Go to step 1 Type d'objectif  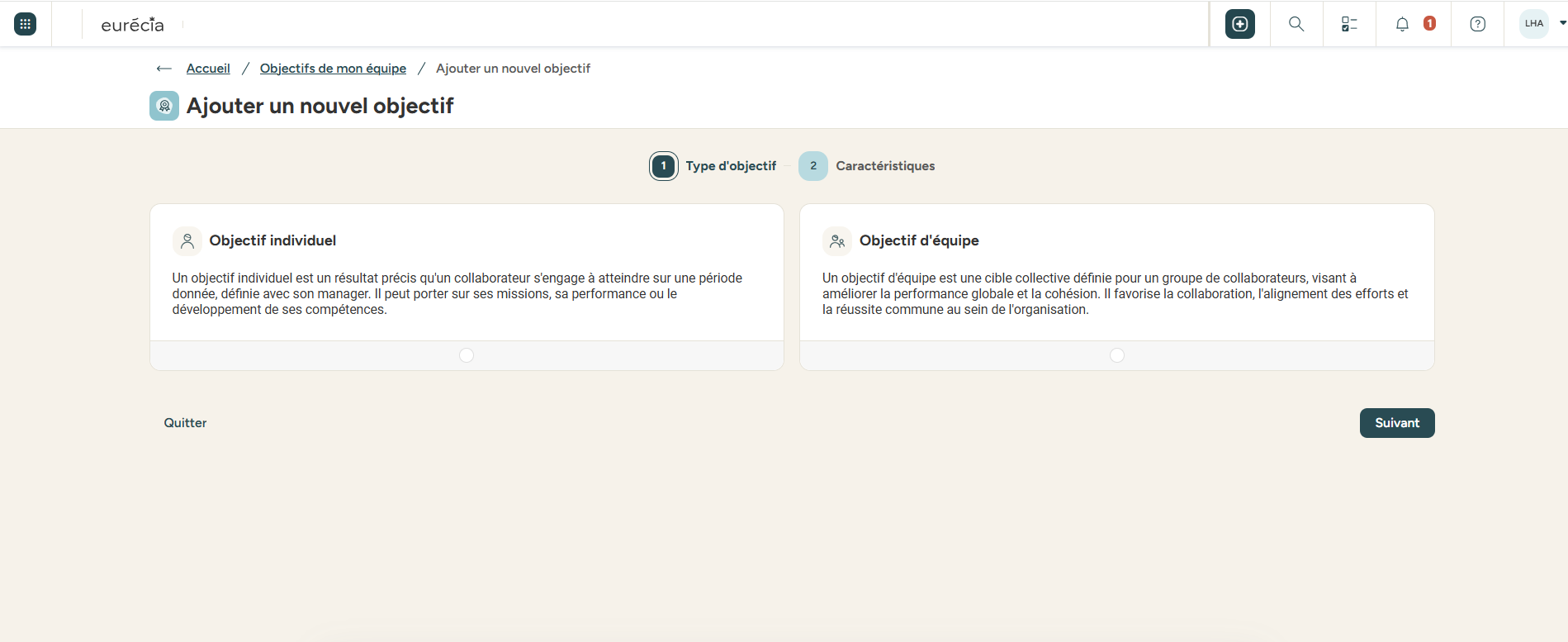click(x=713, y=166)
